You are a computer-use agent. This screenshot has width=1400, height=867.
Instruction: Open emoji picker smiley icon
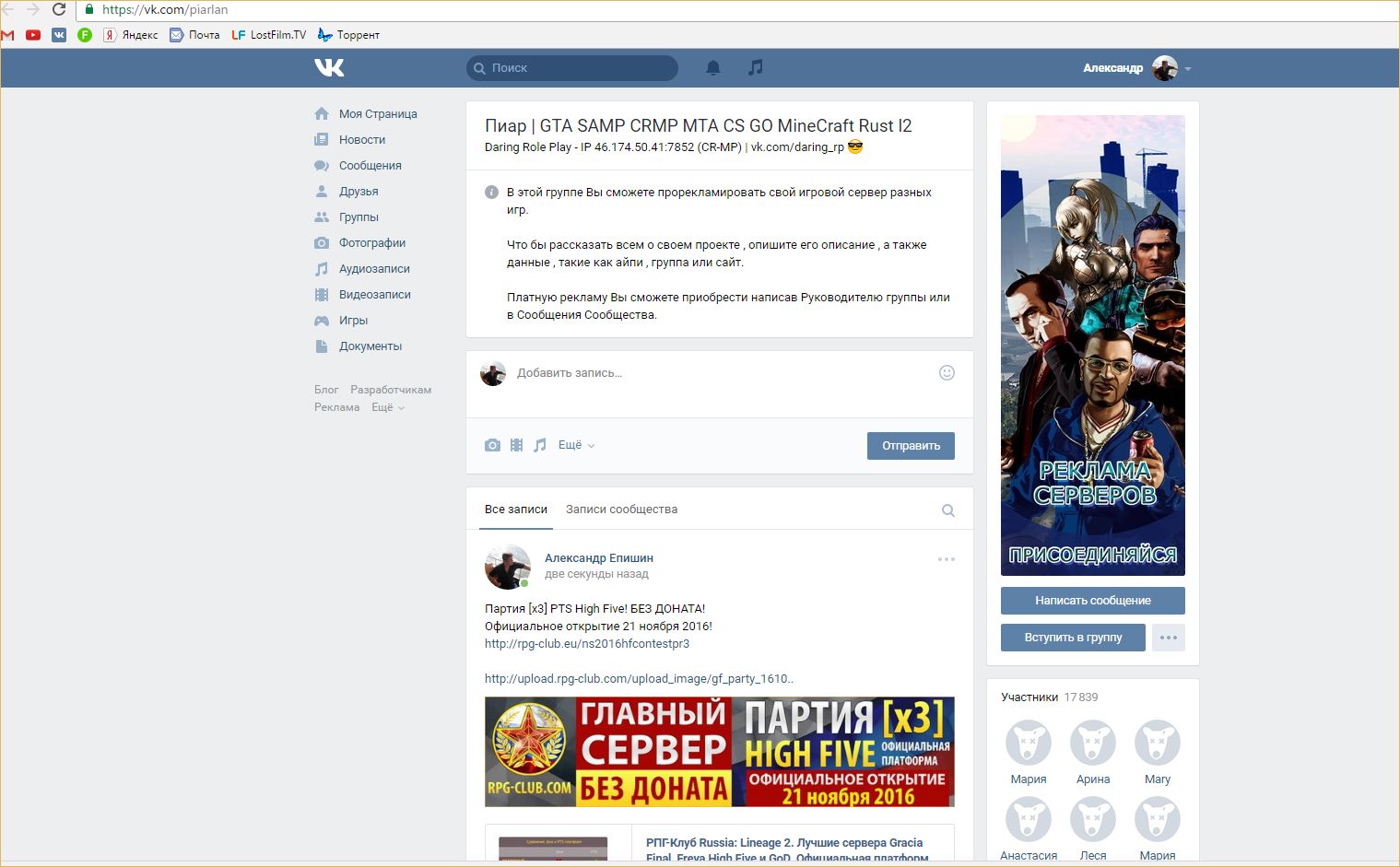pos(947,373)
